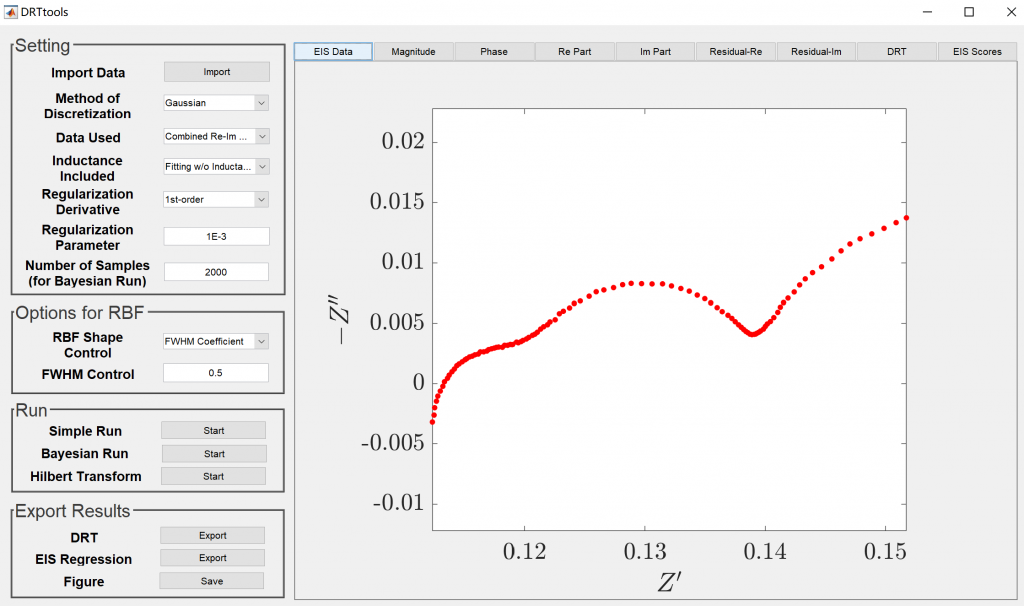Expand the Regularization Derivative dropdown

point(216,199)
